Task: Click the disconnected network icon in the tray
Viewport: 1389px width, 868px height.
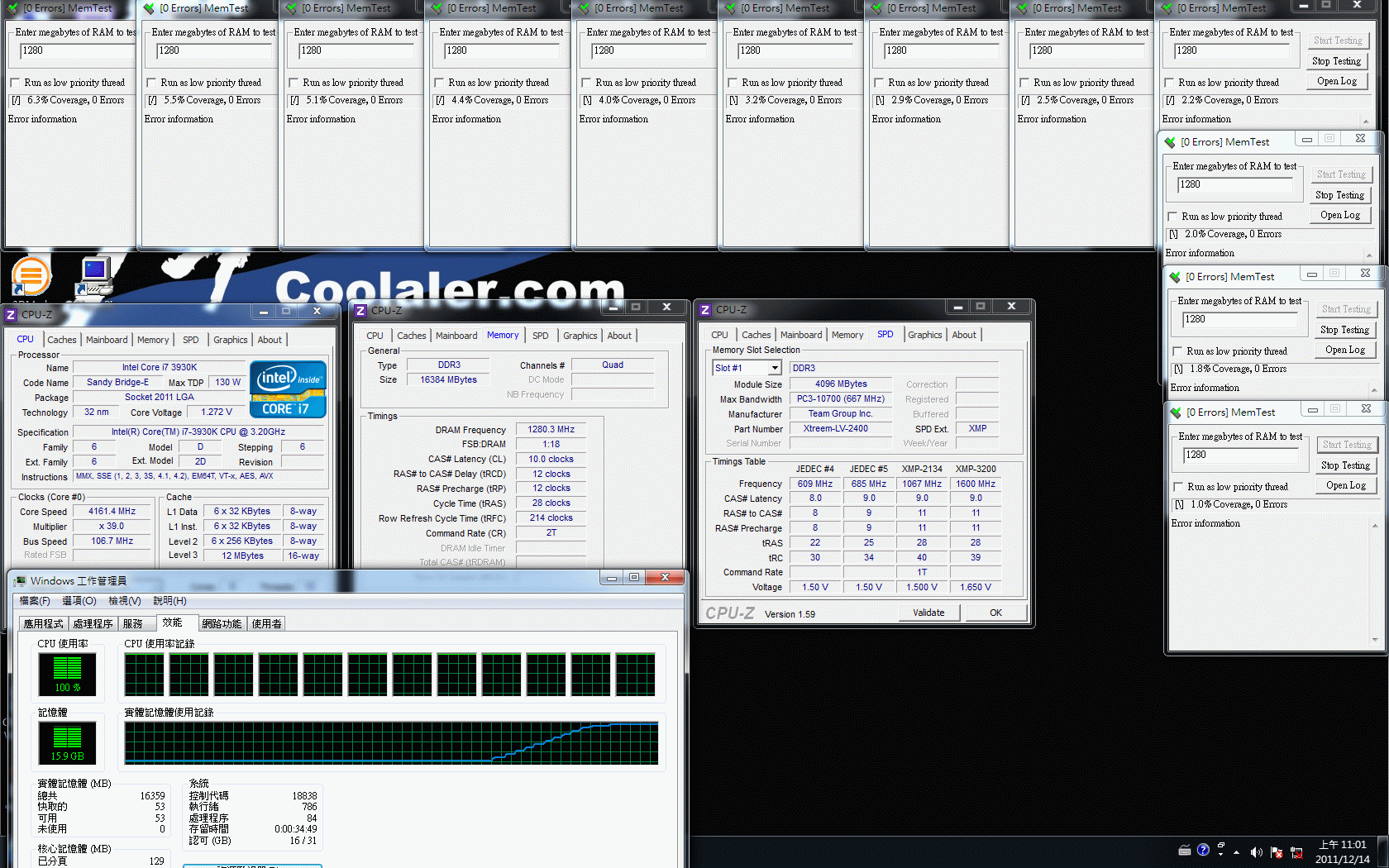Action: (x=1296, y=852)
